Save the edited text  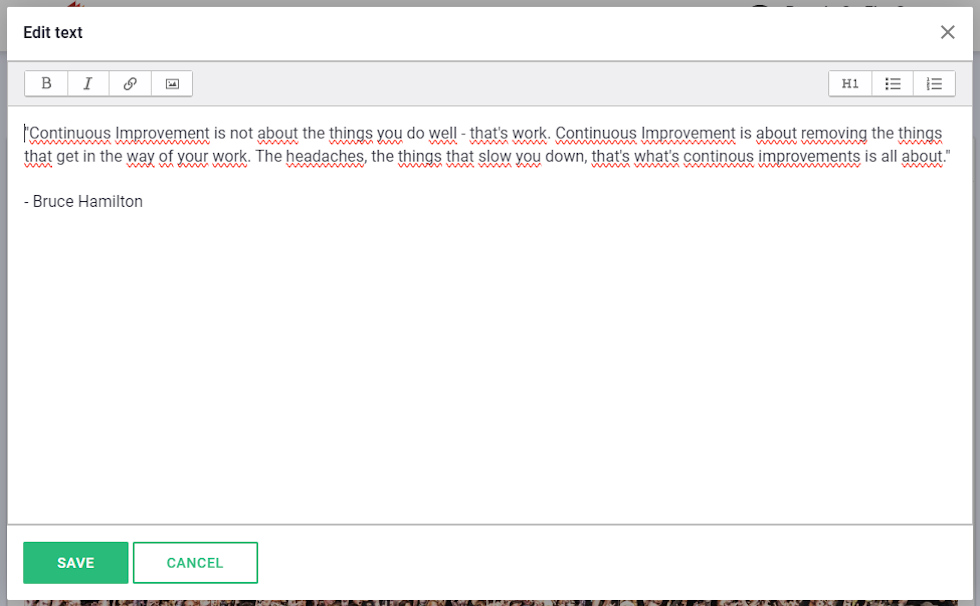[76, 563]
